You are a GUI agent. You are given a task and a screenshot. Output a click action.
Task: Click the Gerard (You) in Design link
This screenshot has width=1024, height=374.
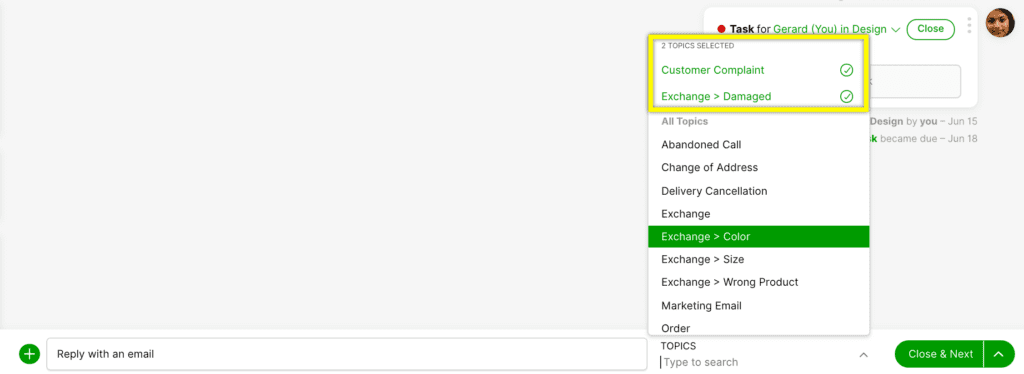click(830, 29)
